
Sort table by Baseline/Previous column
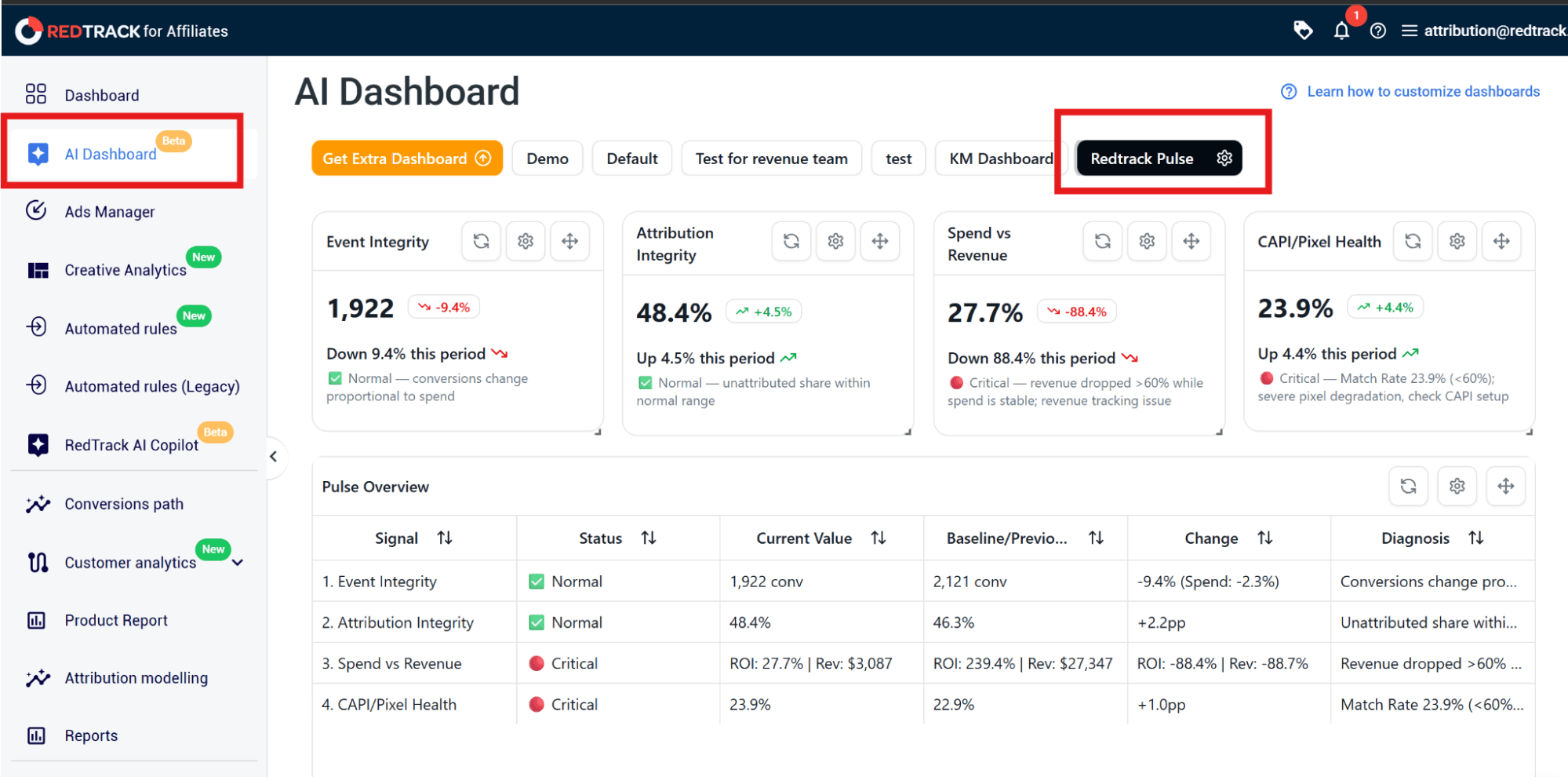pyautogui.click(x=1096, y=538)
